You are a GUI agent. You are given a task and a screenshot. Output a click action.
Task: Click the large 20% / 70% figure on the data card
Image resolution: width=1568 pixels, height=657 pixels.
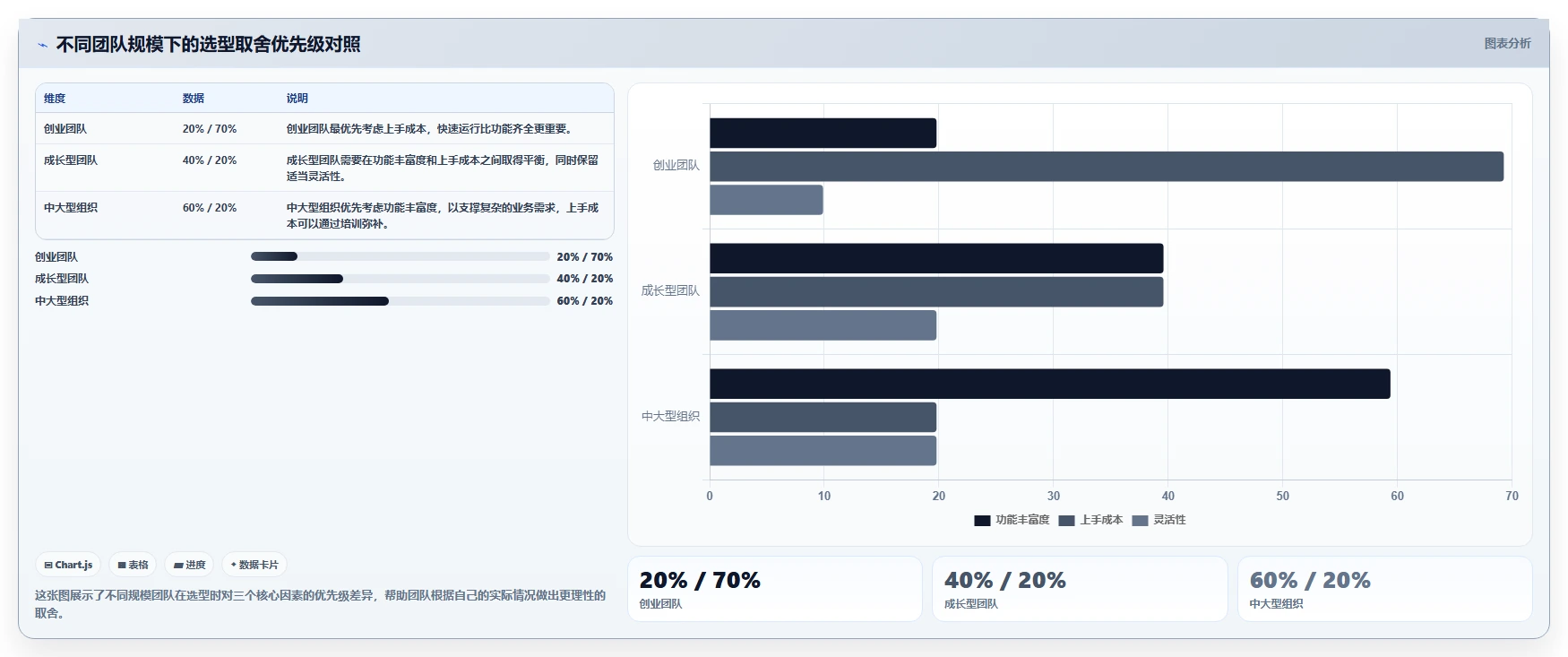pyautogui.click(x=700, y=581)
